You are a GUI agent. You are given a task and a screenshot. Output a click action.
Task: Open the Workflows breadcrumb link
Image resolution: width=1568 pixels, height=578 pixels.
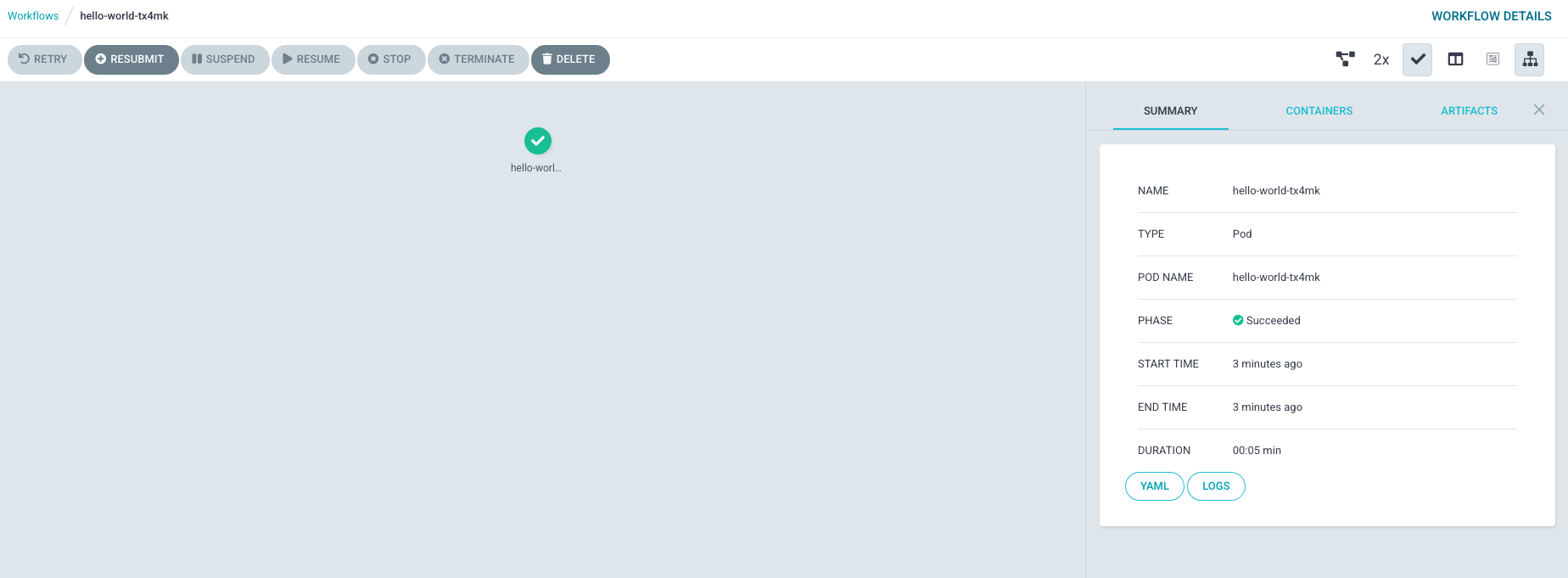(33, 16)
